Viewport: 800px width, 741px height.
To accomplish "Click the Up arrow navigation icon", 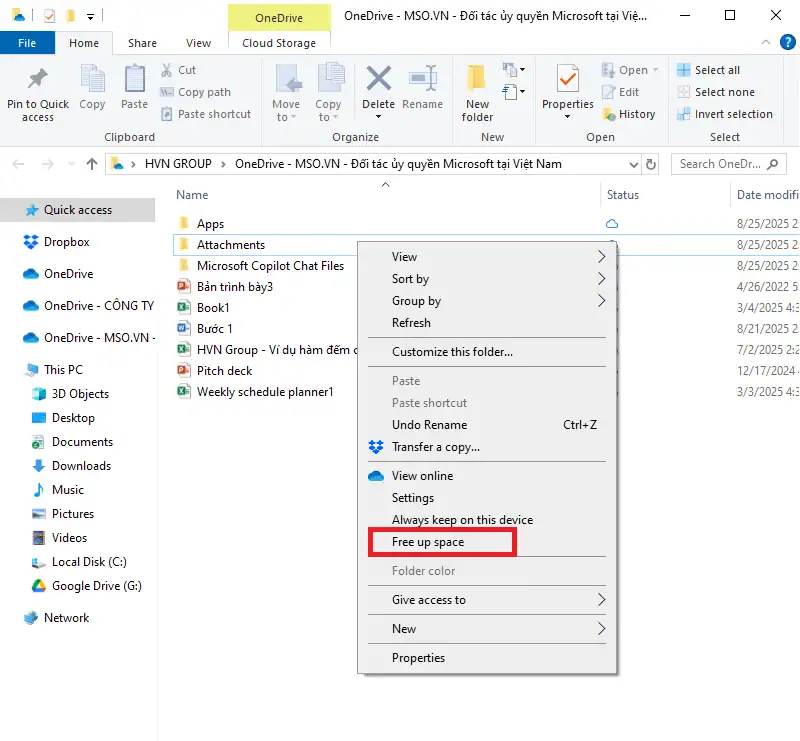I will [x=92, y=164].
